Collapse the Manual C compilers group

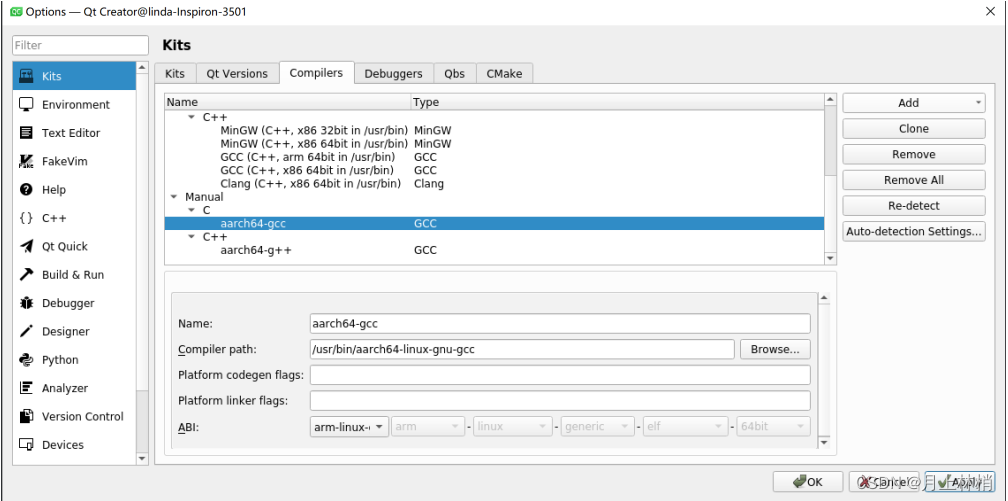191,210
